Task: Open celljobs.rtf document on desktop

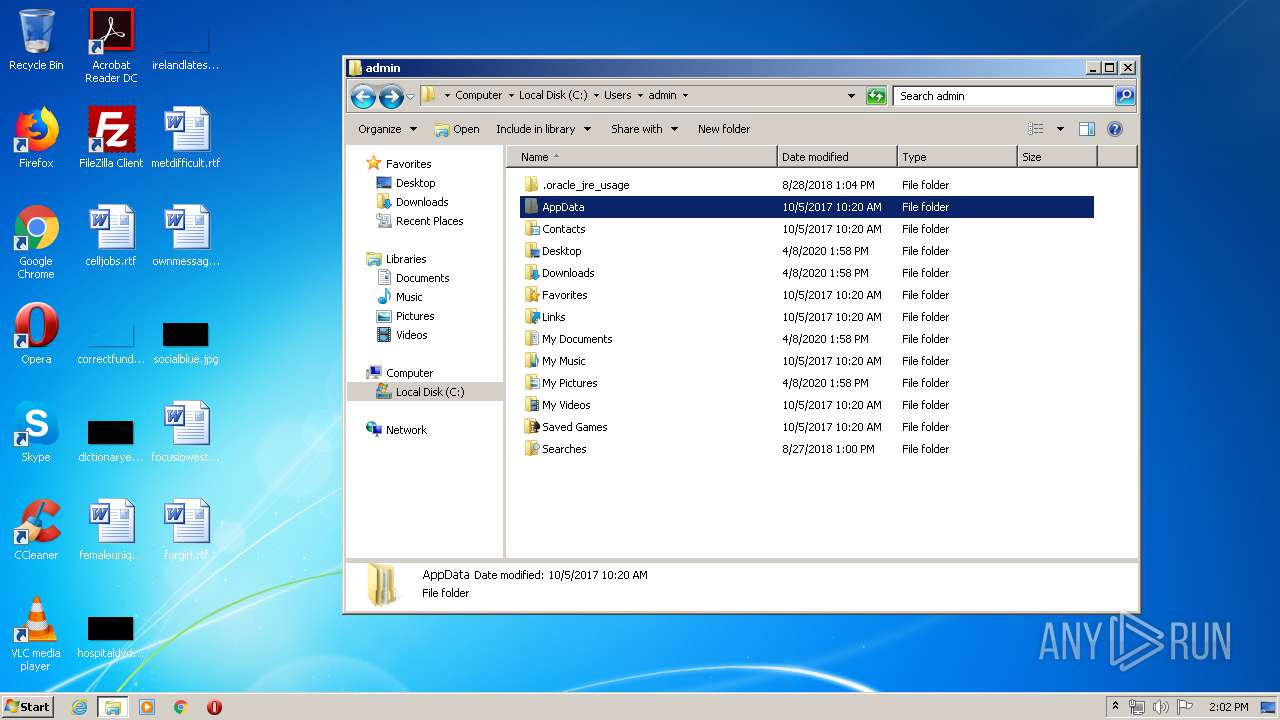Action: click(111, 236)
